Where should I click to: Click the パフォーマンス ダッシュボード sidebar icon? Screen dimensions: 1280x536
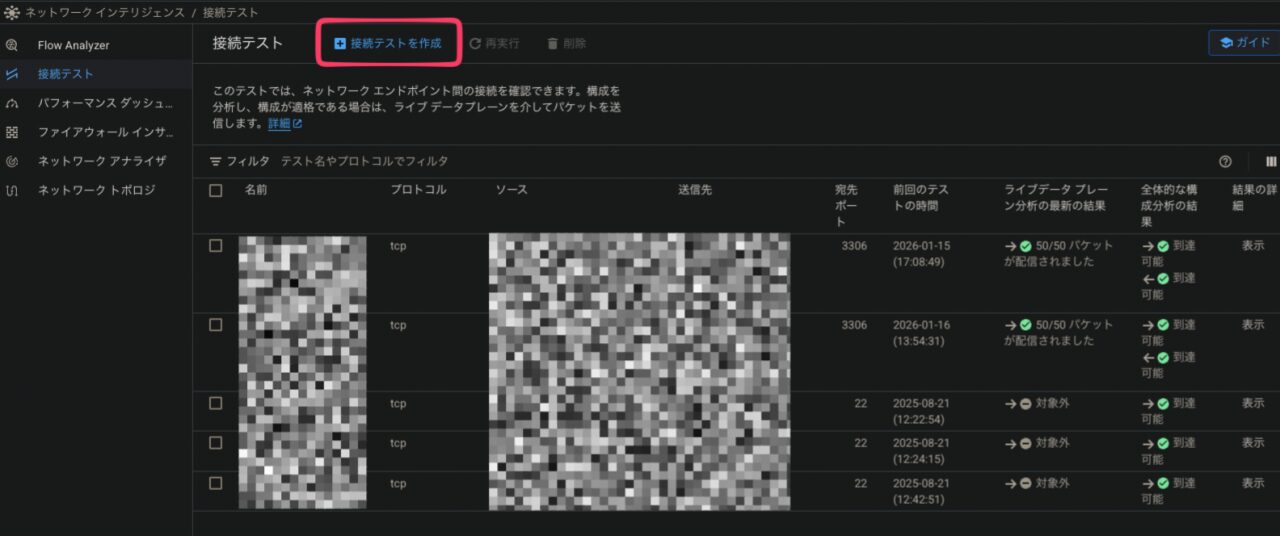click(x=12, y=103)
